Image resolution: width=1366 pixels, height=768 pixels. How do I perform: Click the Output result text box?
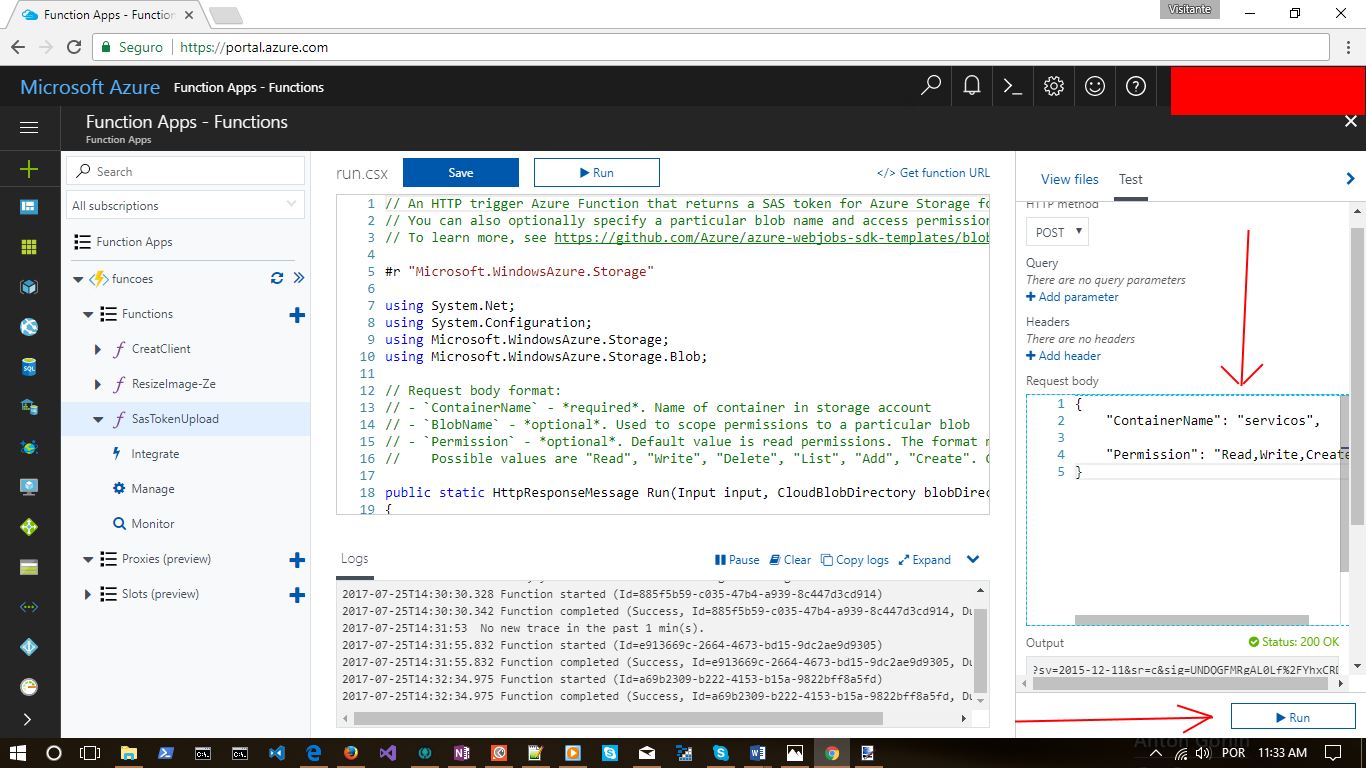click(x=1180, y=669)
